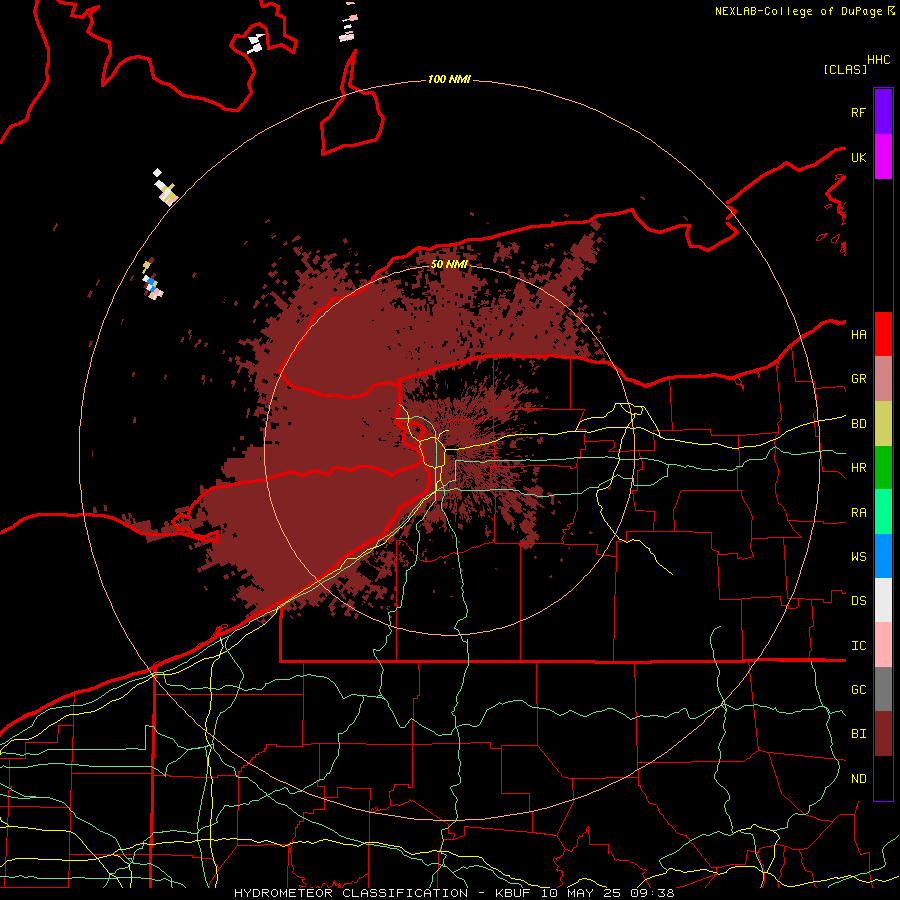Click the NEXLAB-College of DuPage credit
900x900 pixels.
pyautogui.click(x=798, y=11)
